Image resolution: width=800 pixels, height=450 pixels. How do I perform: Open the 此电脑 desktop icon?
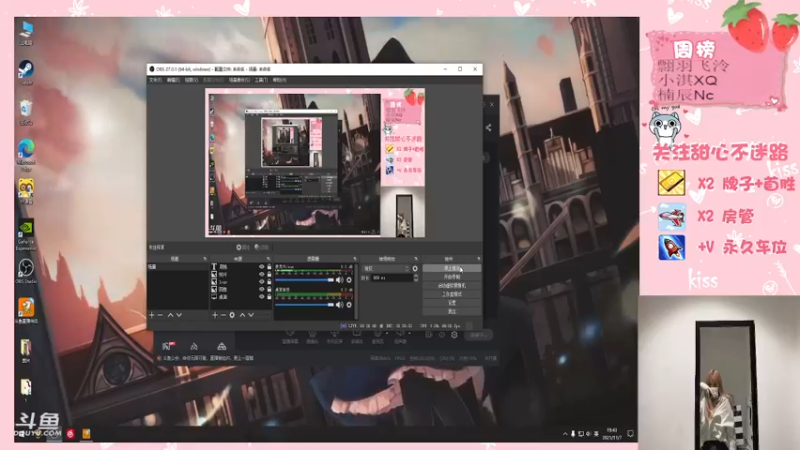[x=26, y=33]
